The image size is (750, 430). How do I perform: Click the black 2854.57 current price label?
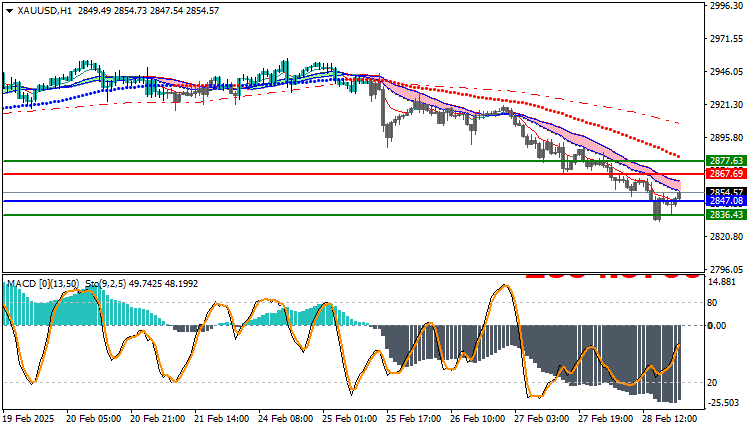pyautogui.click(x=727, y=192)
